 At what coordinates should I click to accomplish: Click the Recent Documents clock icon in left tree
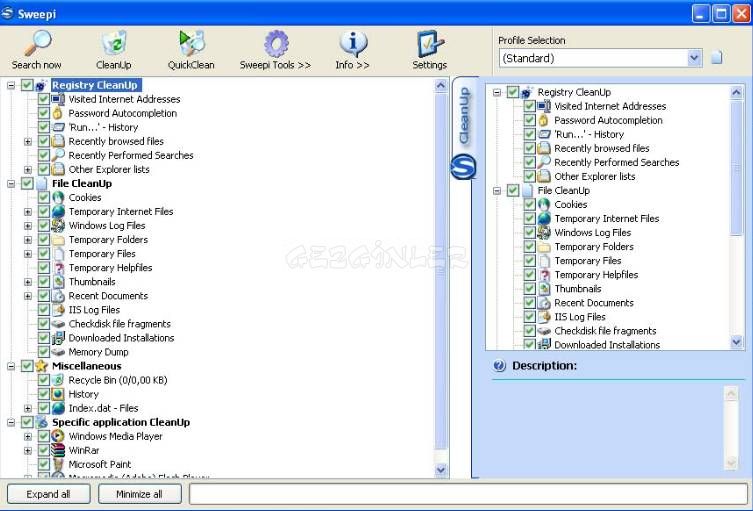coord(58,296)
